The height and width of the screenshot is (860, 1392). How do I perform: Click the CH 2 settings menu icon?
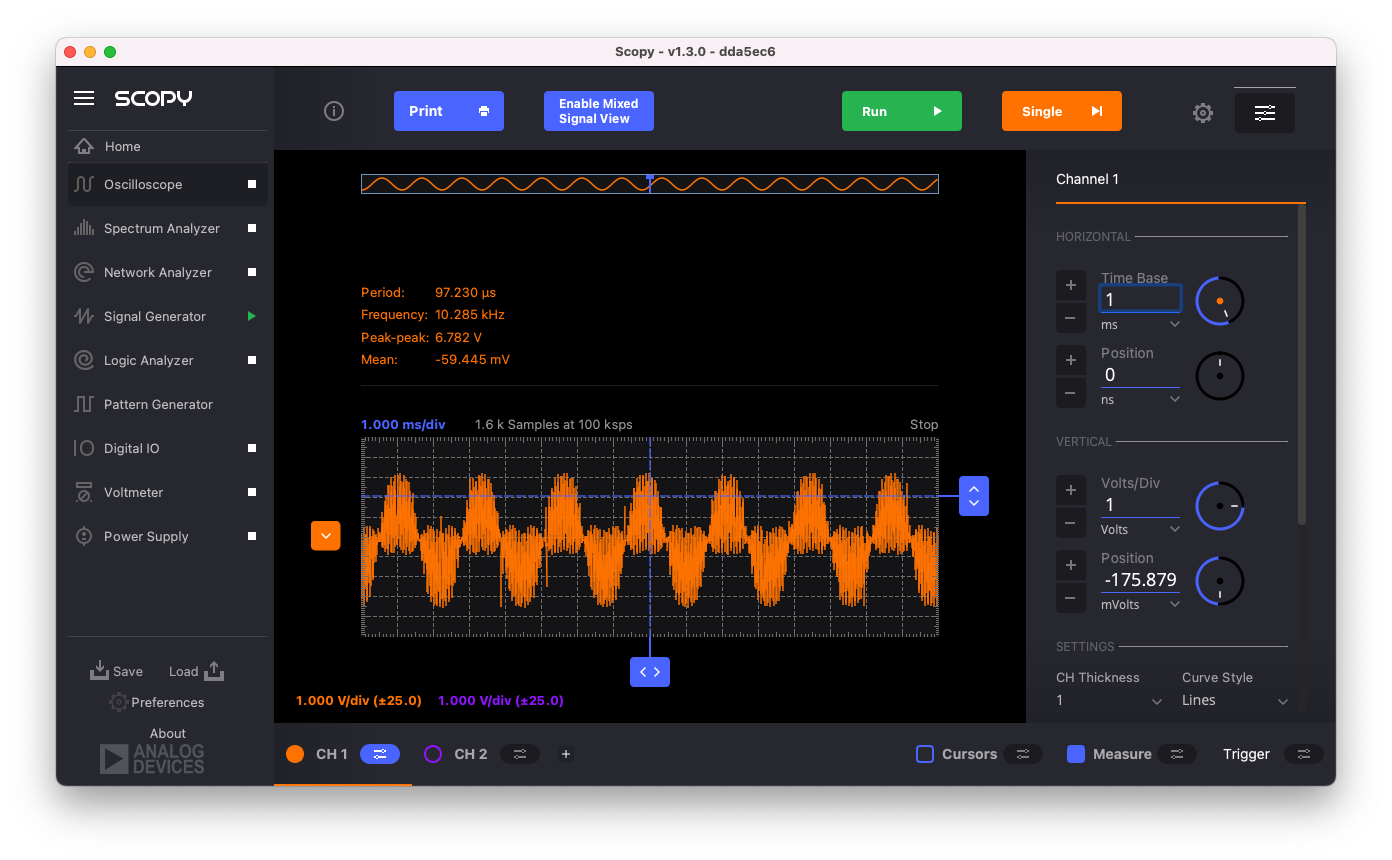tap(520, 754)
